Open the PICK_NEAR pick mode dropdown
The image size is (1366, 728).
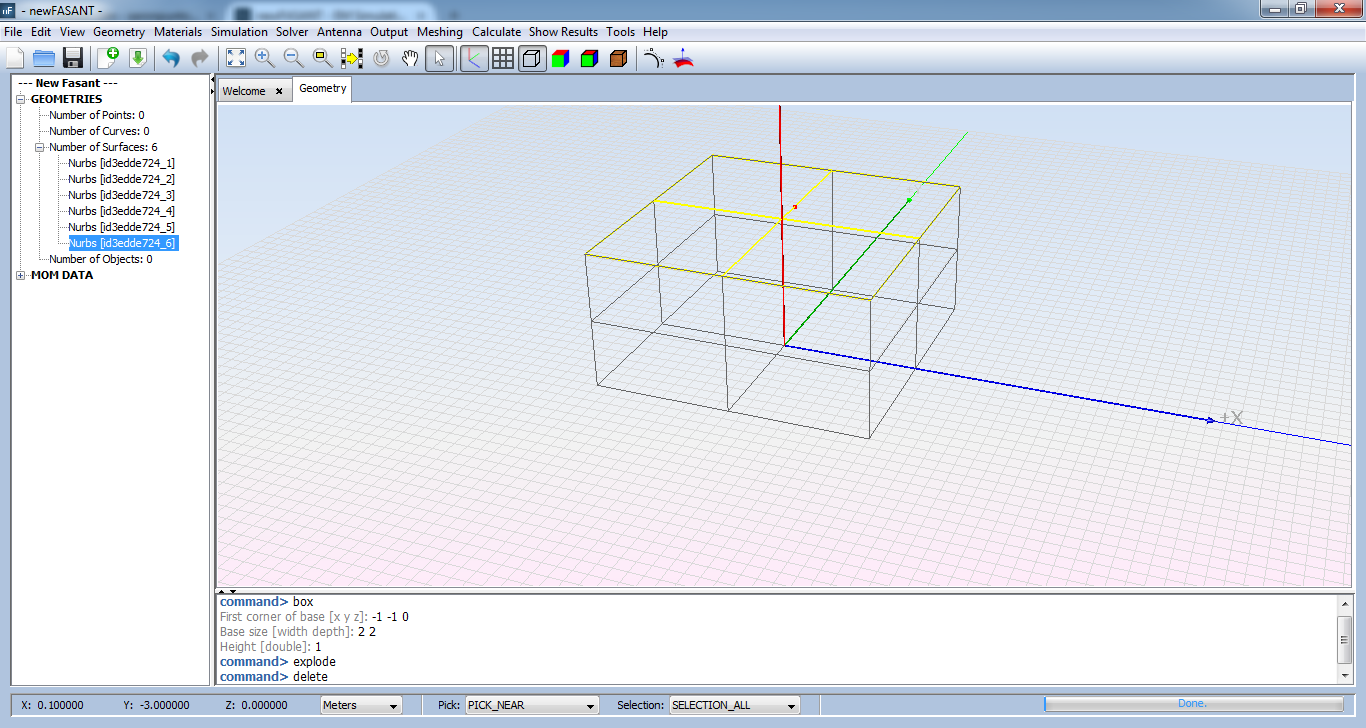[x=531, y=705]
